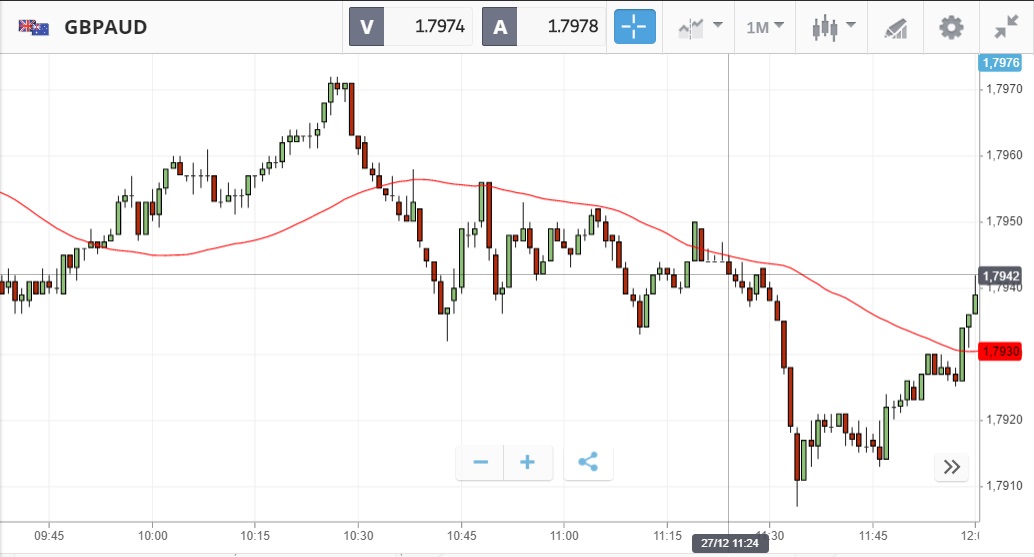Open chart settings gear
This screenshot has height=557, width=1034.
click(950, 27)
